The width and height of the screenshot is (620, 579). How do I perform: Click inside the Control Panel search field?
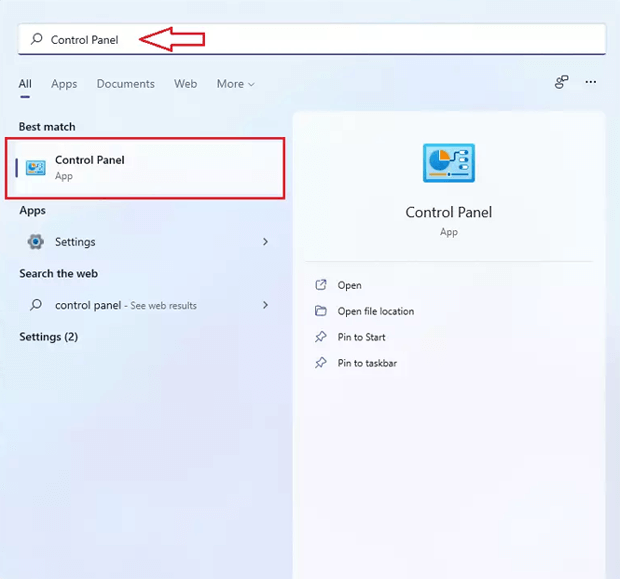[x=350, y=40]
